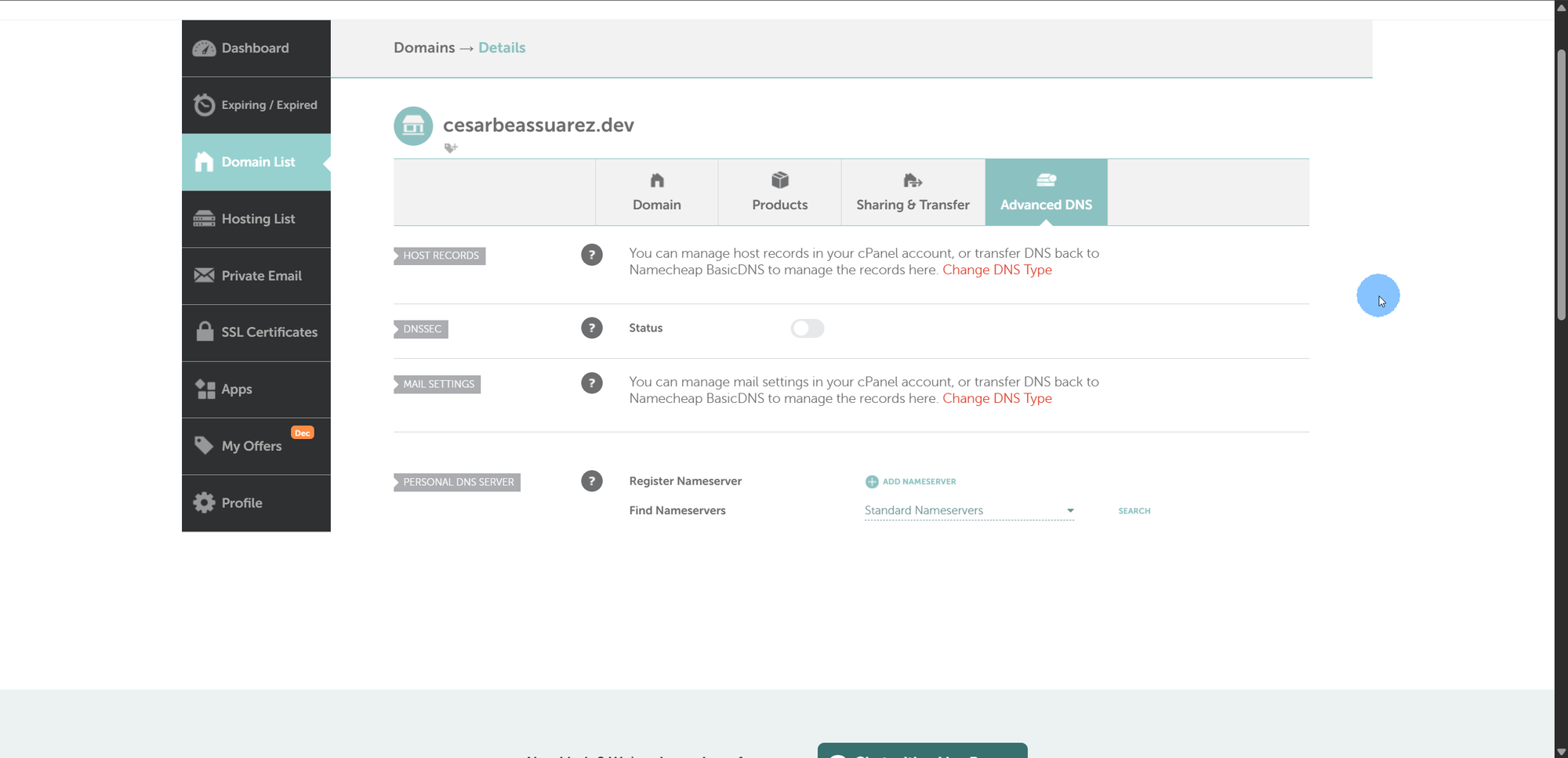
Task: Select the Expiring / Expired clock icon
Action: (x=204, y=104)
